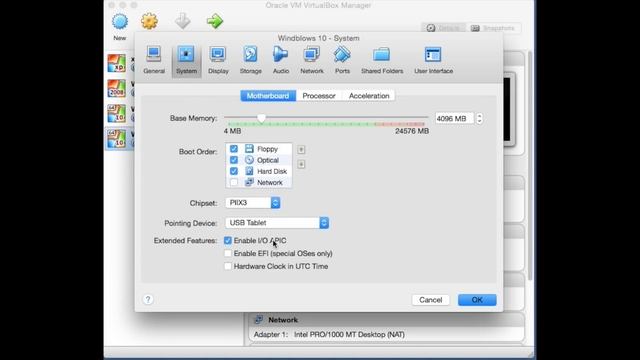640x360 pixels.
Task: Open the Audio settings pane
Action: (x=281, y=60)
